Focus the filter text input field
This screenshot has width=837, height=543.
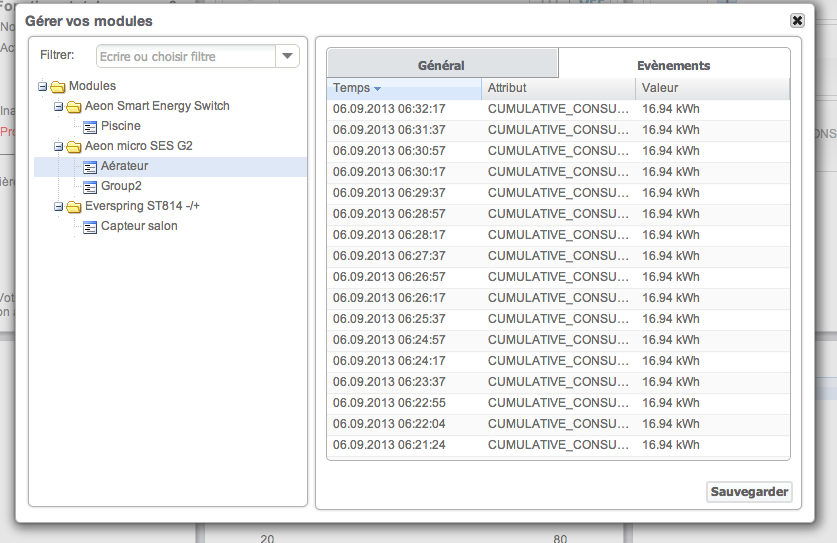[185, 57]
